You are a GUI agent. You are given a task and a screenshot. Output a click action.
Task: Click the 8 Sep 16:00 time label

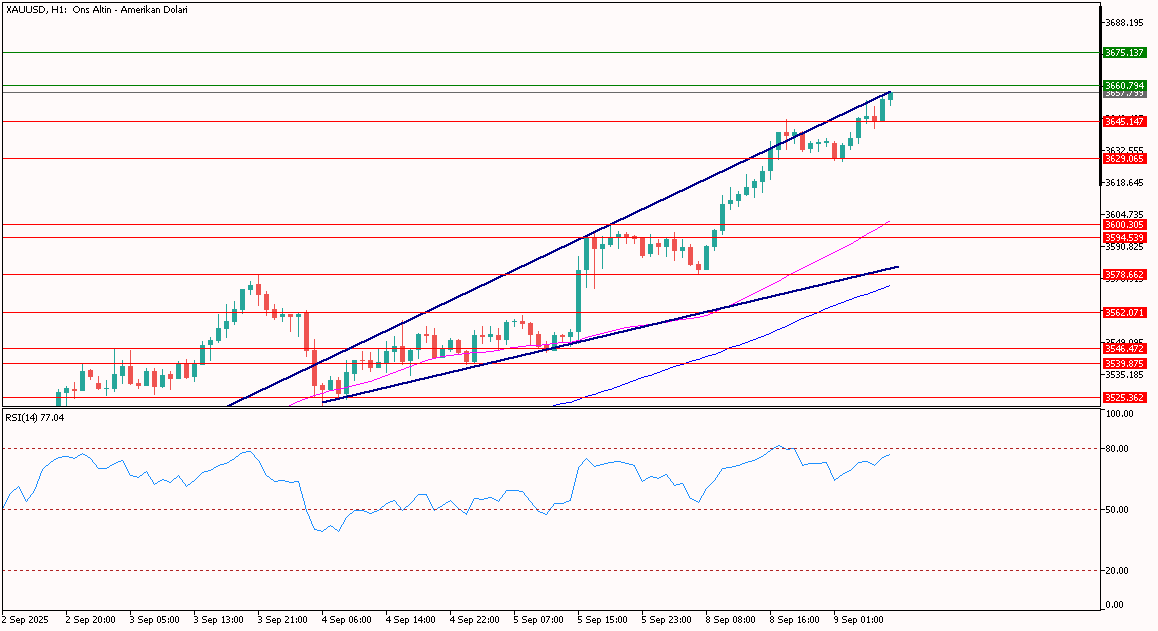click(795, 620)
